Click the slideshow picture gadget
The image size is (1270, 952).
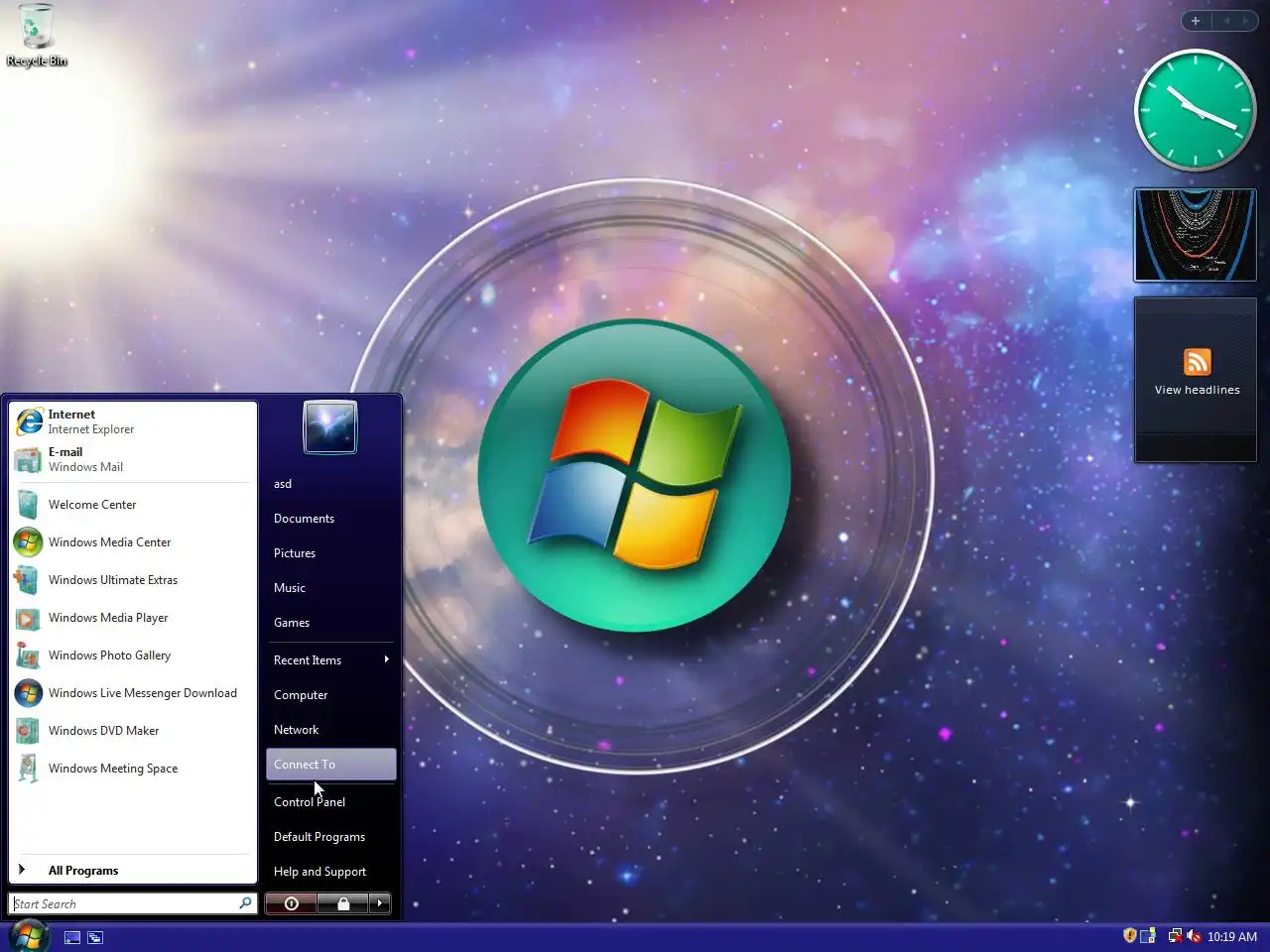pyautogui.click(x=1196, y=235)
